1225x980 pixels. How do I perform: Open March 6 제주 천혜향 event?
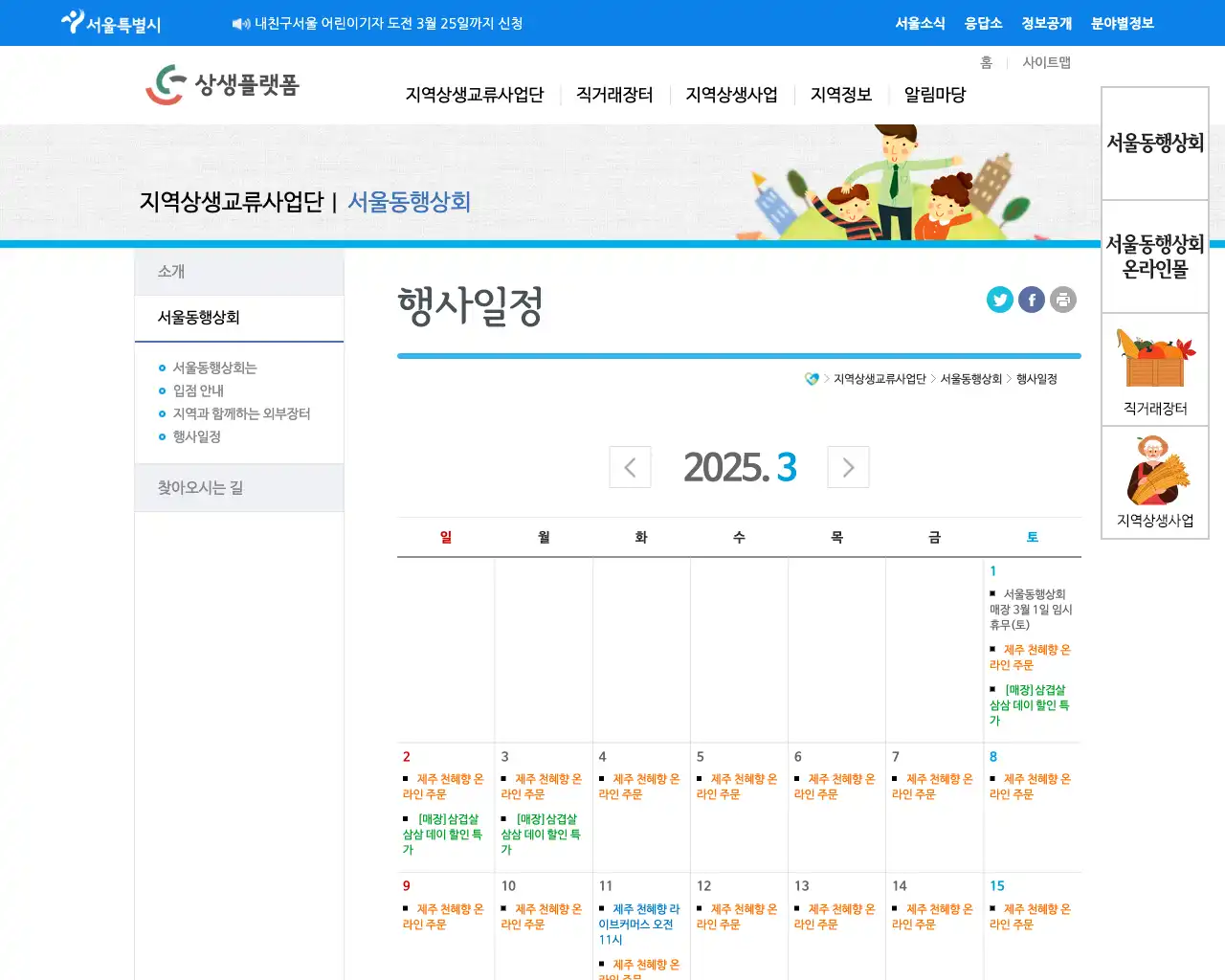click(835, 787)
